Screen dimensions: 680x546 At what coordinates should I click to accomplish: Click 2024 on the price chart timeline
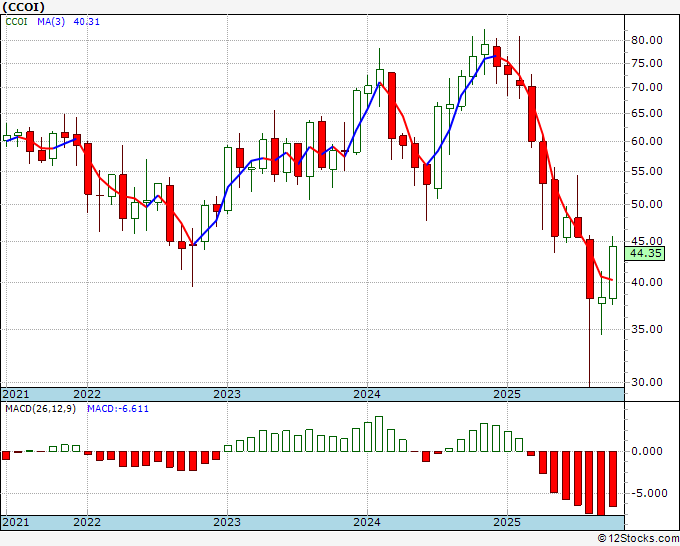[x=367, y=394]
